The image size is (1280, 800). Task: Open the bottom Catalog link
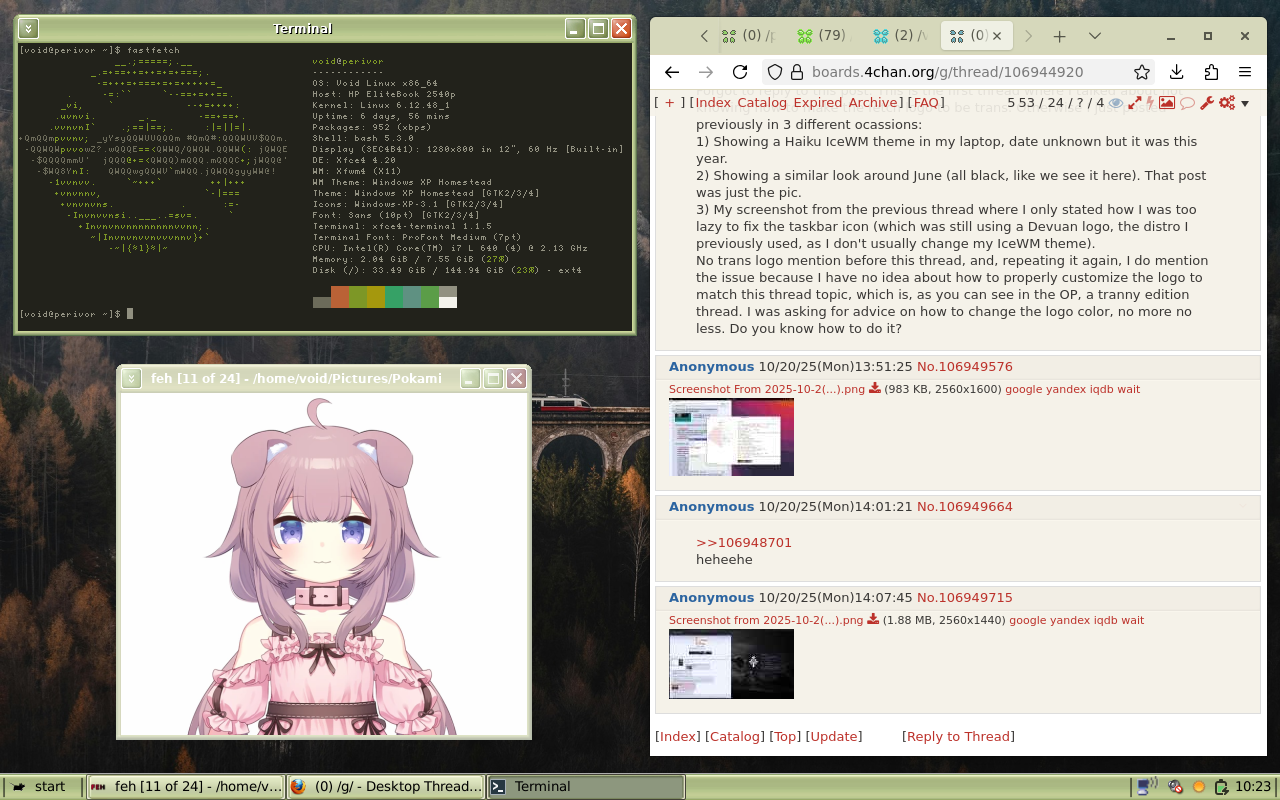[x=735, y=736]
